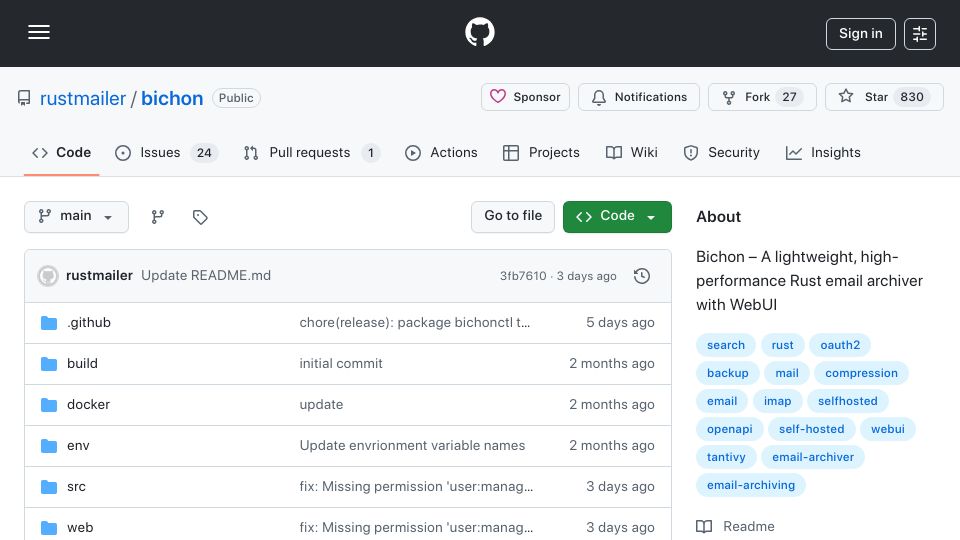960x540 pixels.
Task: Select the backup topic tag
Action: pyautogui.click(x=727, y=373)
